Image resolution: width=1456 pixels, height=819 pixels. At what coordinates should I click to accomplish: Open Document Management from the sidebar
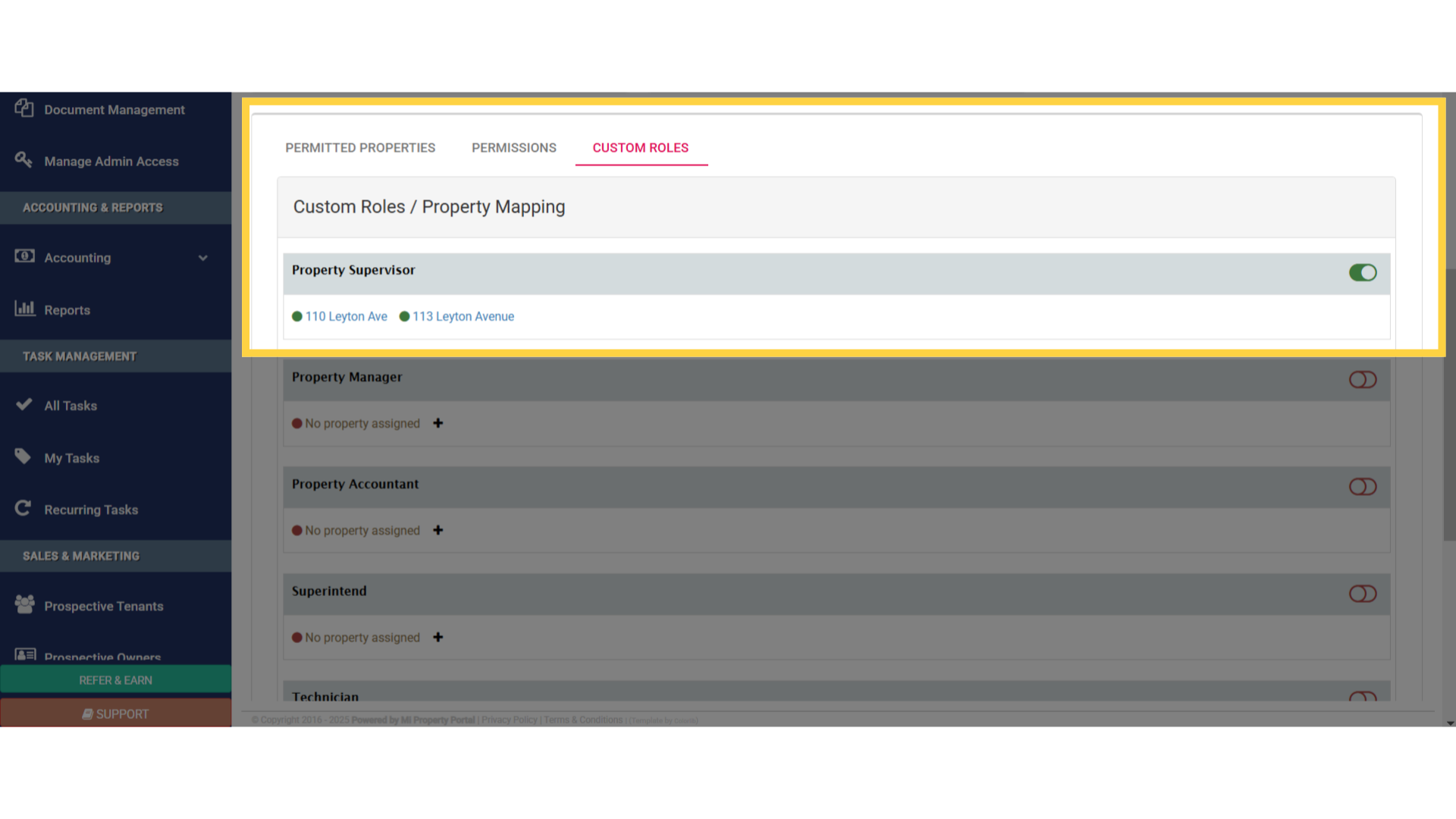(x=115, y=109)
